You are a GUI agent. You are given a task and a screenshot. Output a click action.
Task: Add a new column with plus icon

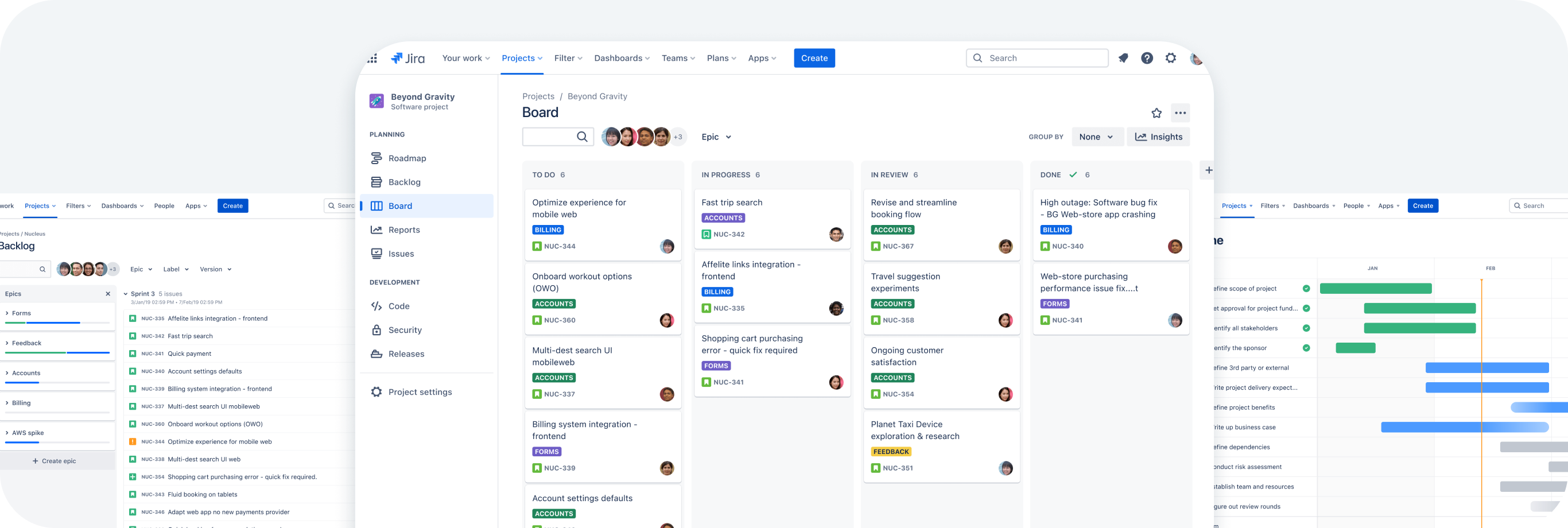tap(1208, 170)
